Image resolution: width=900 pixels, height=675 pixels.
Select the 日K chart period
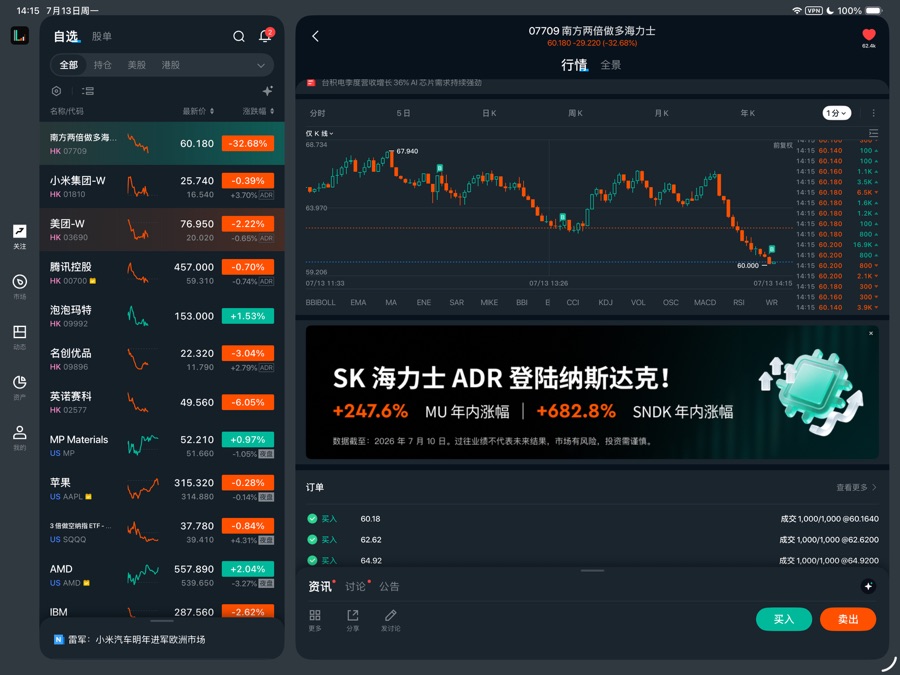tap(490, 113)
